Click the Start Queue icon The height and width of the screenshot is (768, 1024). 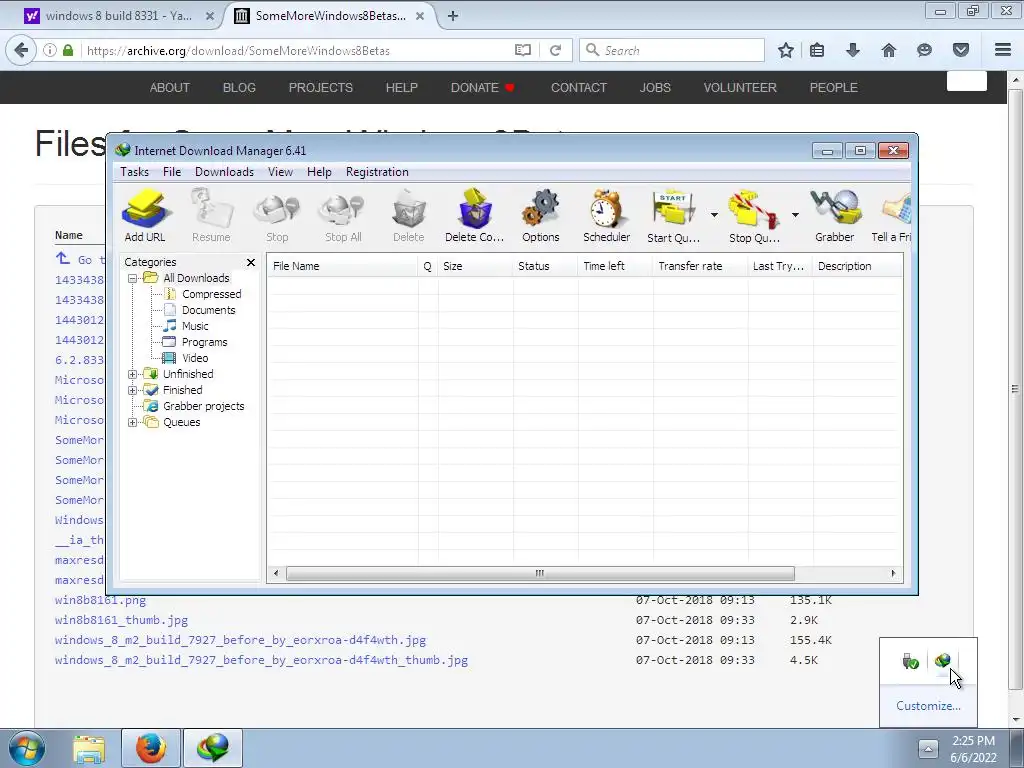point(673,216)
